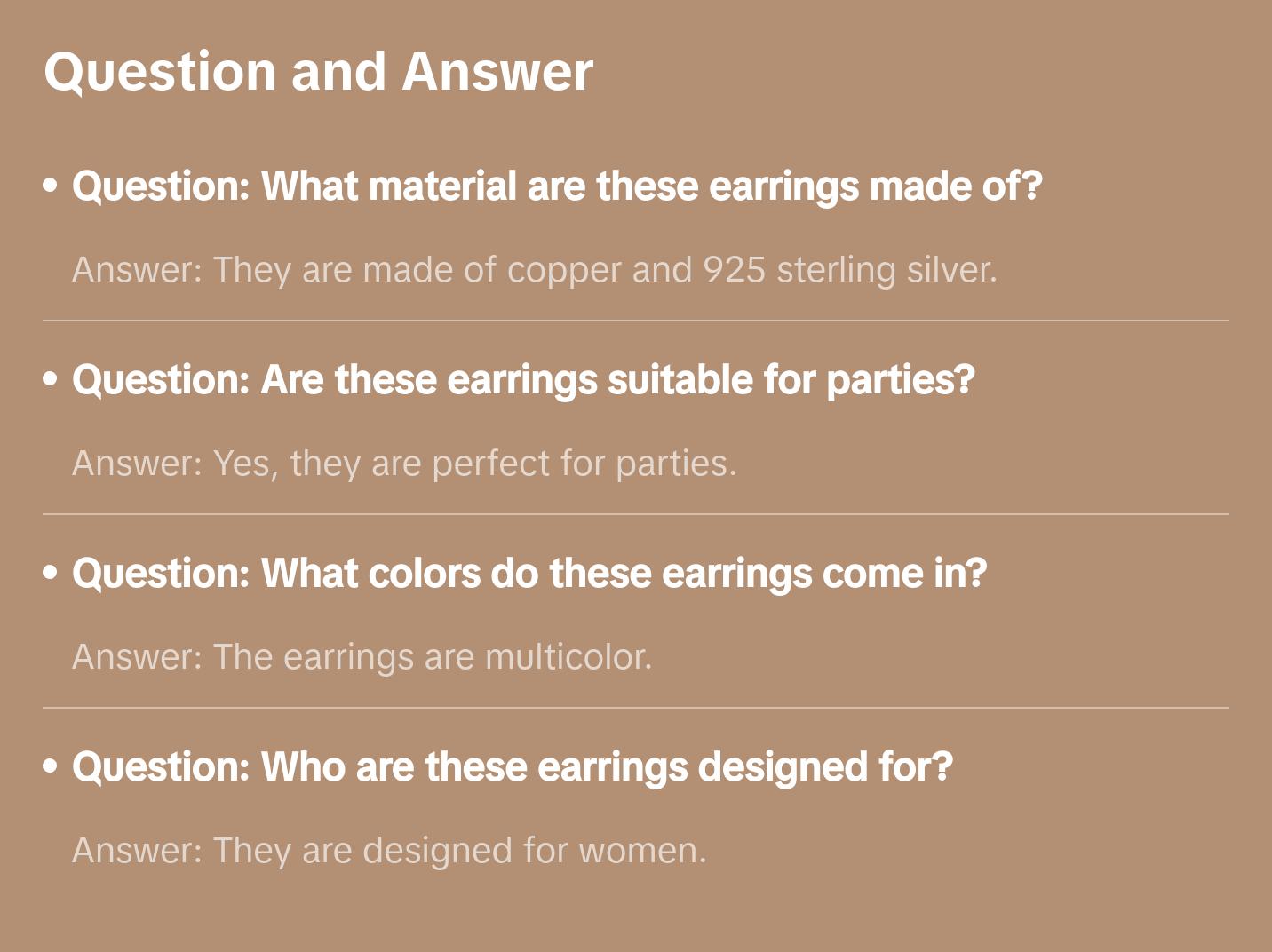Click the word 'women' in the last answer
Screen dimensions: 1272x952
(641, 851)
